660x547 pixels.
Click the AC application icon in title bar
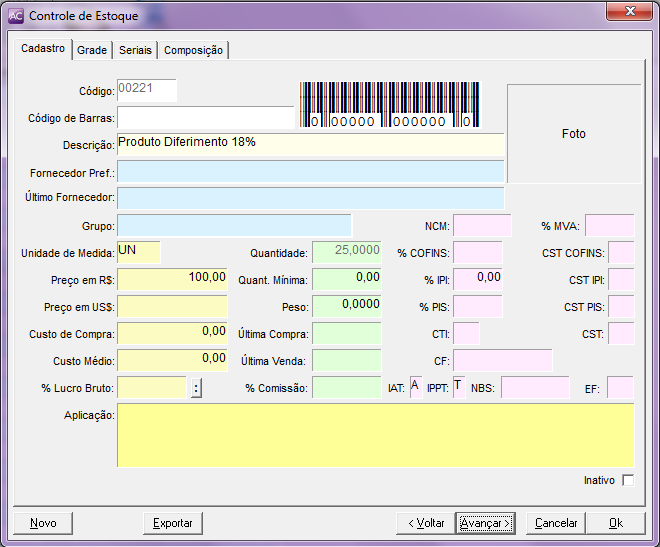click(x=16, y=16)
